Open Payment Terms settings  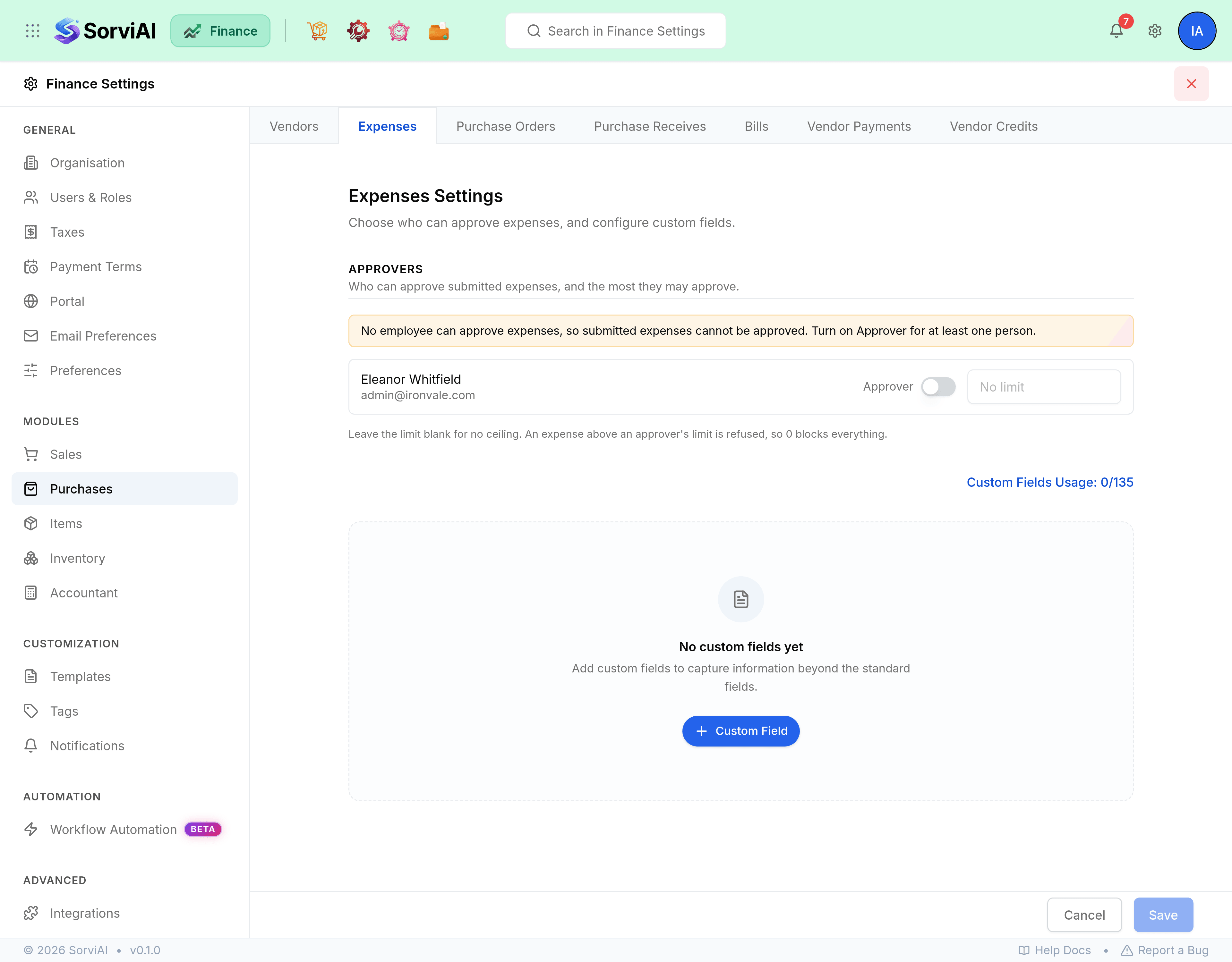point(125,267)
